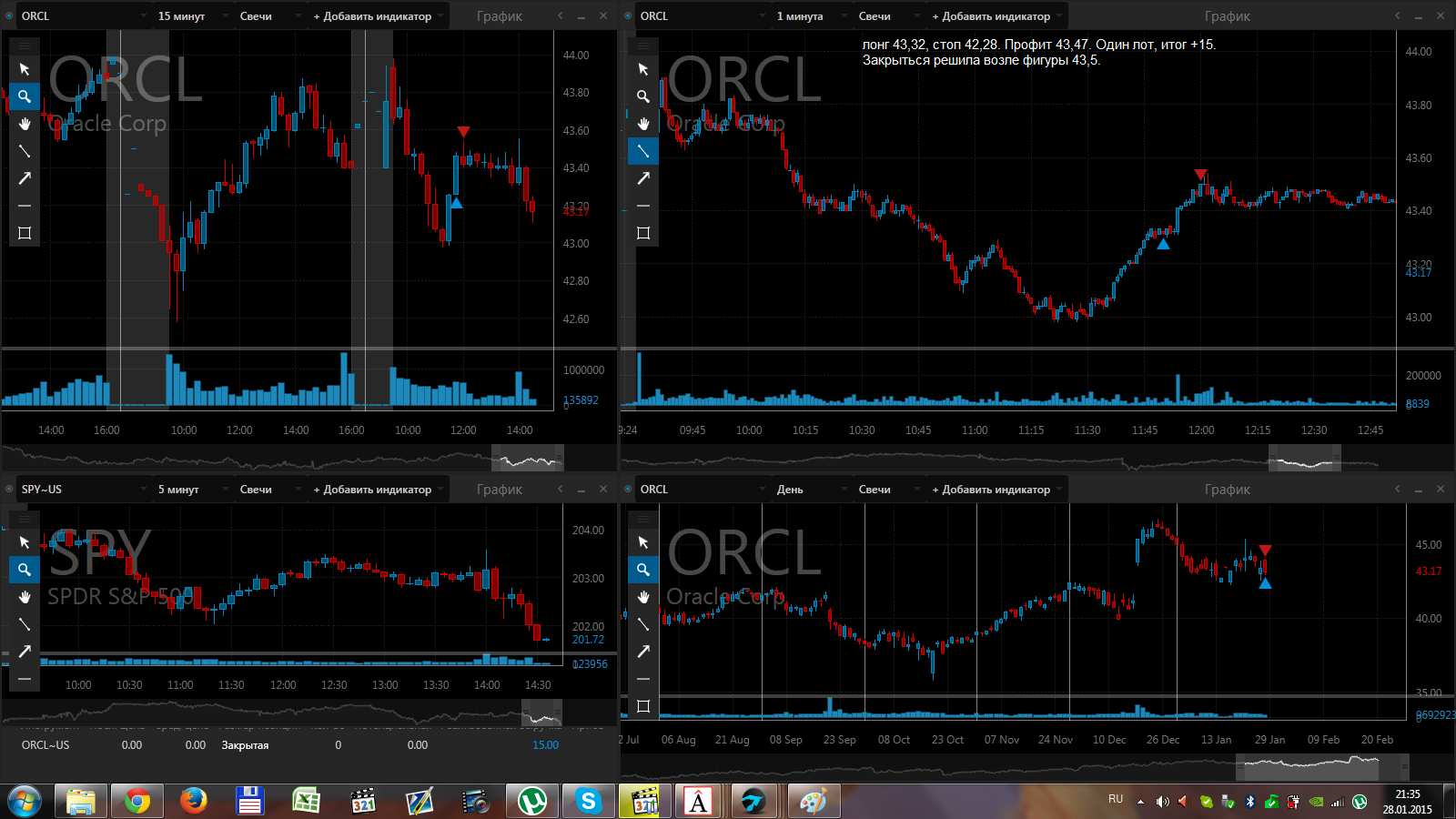Open Excel from taskbar
This screenshot has width=1456, height=819.
tap(306, 802)
